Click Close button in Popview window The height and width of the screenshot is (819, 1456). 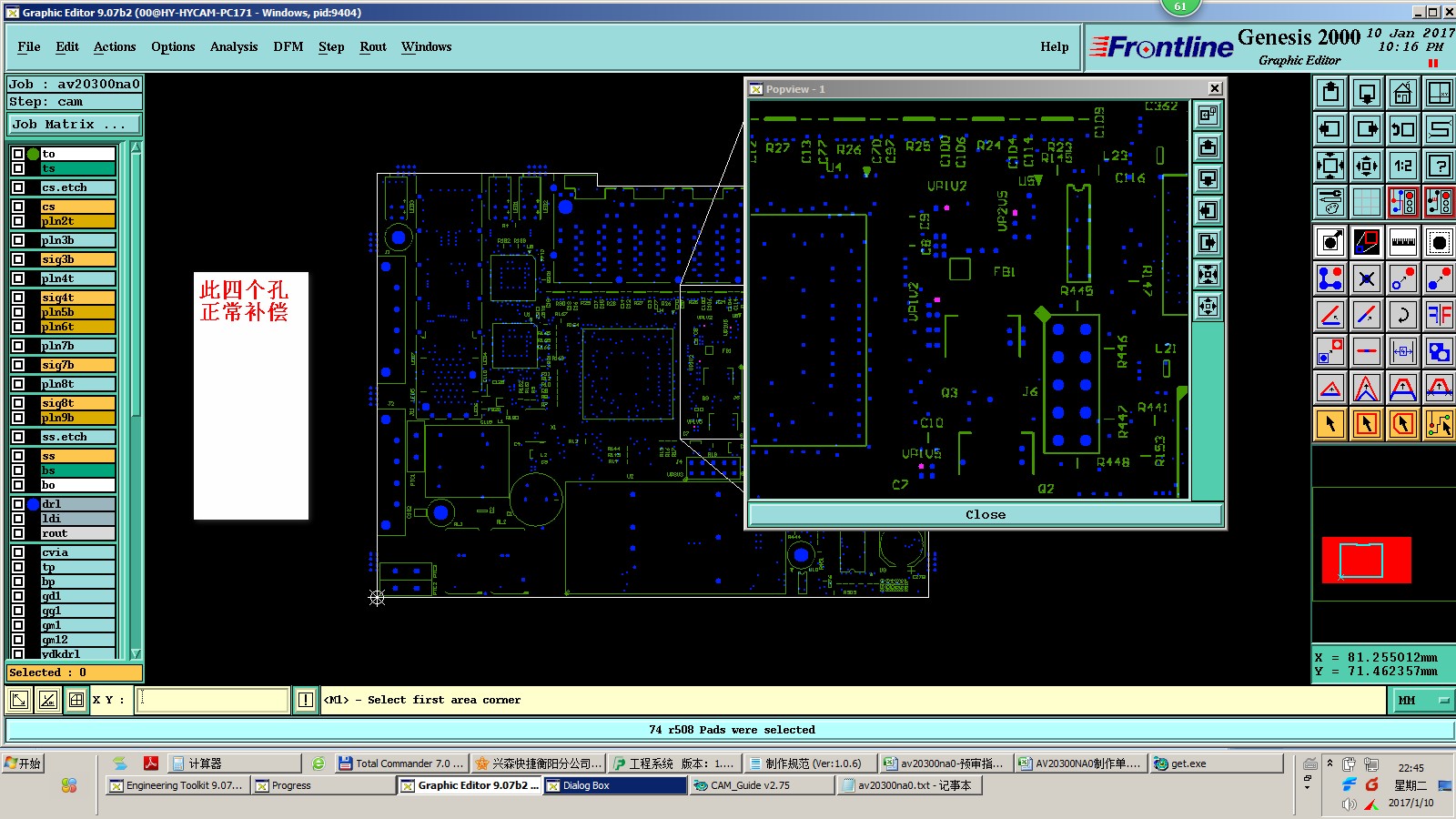click(986, 514)
